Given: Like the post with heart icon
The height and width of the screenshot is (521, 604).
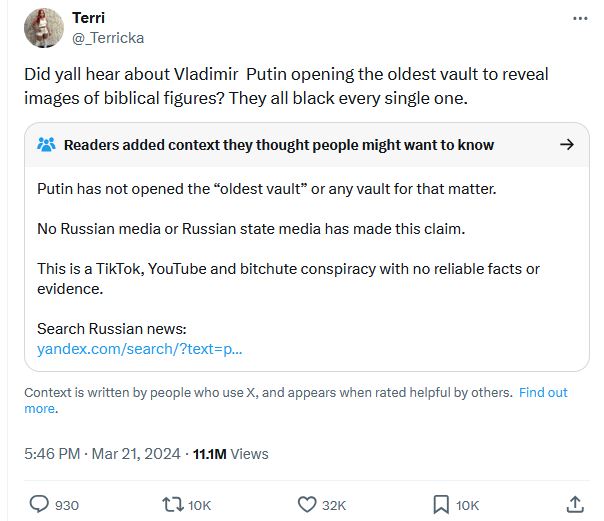Looking at the screenshot, I should pyautogui.click(x=307, y=504).
